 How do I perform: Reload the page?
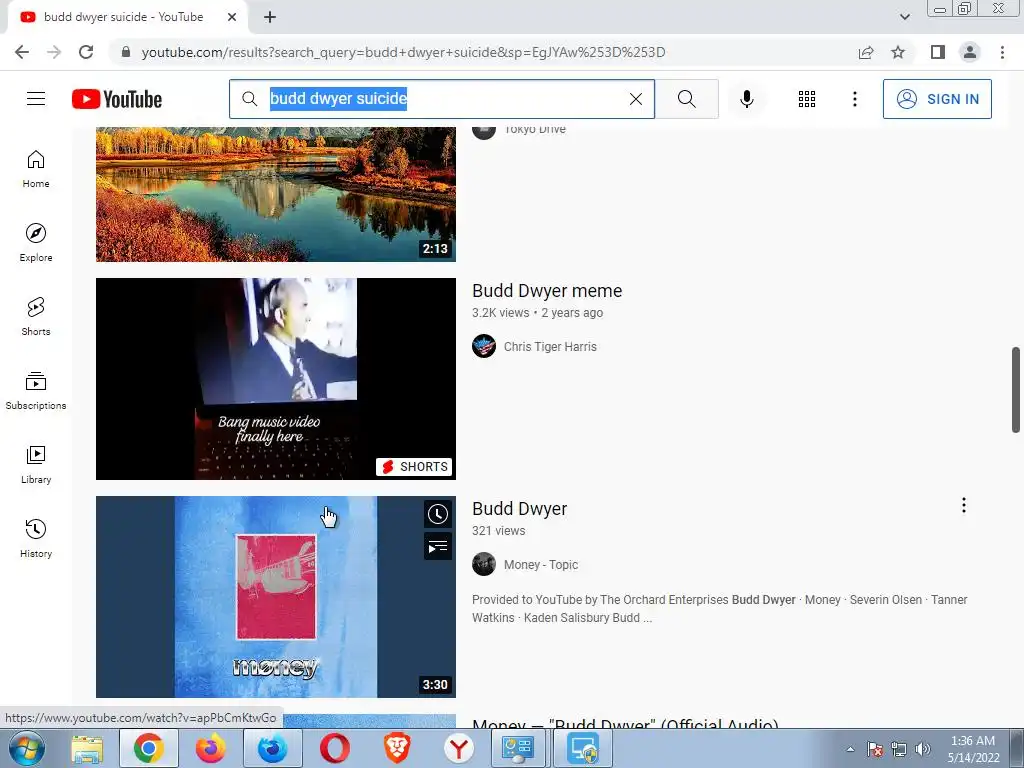[x=86, y=52]
